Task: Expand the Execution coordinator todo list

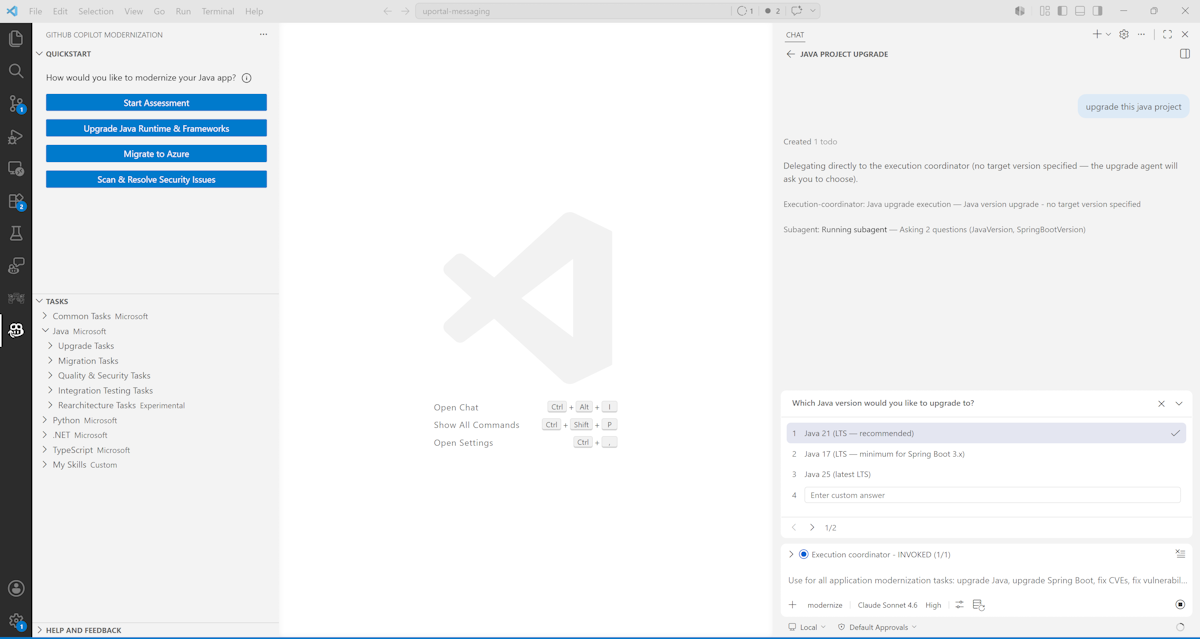Action: point(791,554)
